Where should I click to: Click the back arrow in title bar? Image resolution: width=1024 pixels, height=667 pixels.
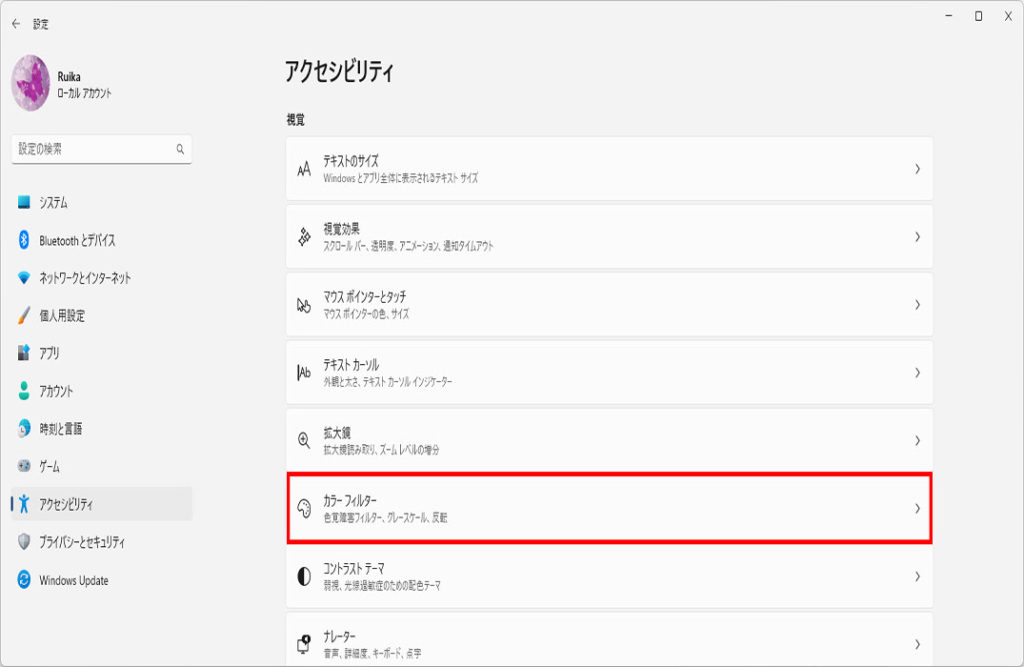(16, 23)
